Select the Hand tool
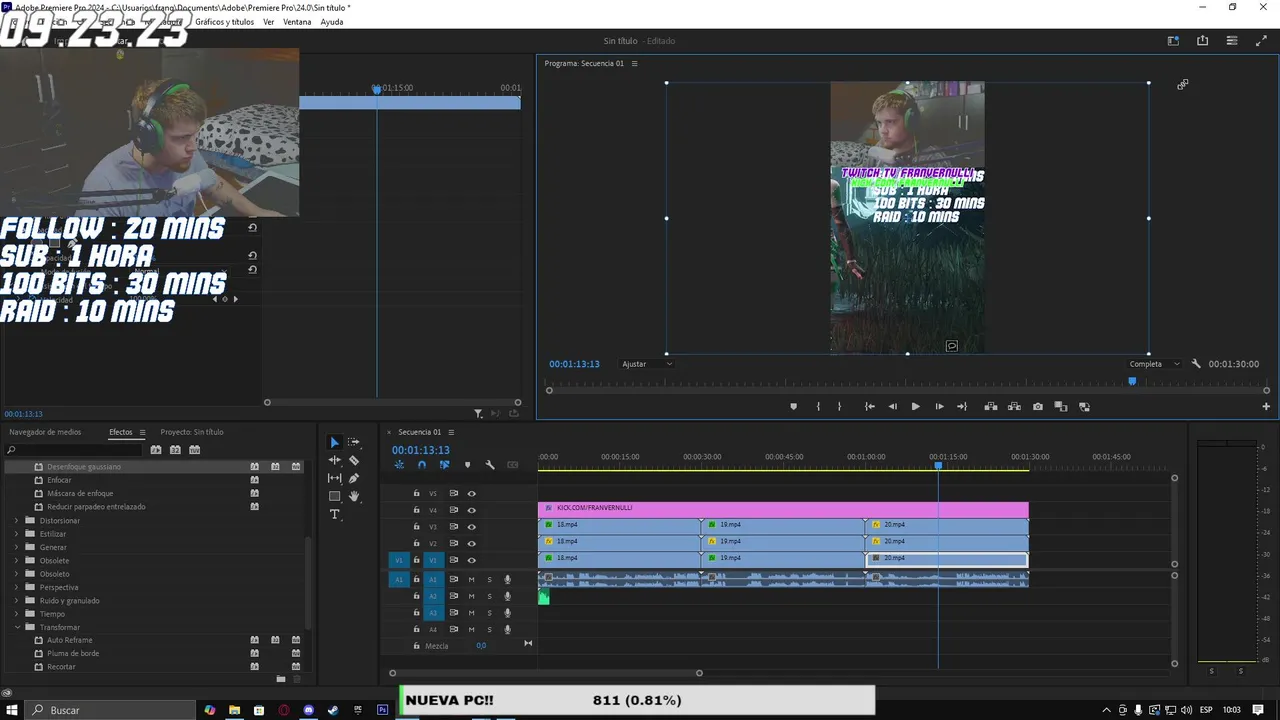This screenshot has height=720, width=1280. (x=353, y=496)
